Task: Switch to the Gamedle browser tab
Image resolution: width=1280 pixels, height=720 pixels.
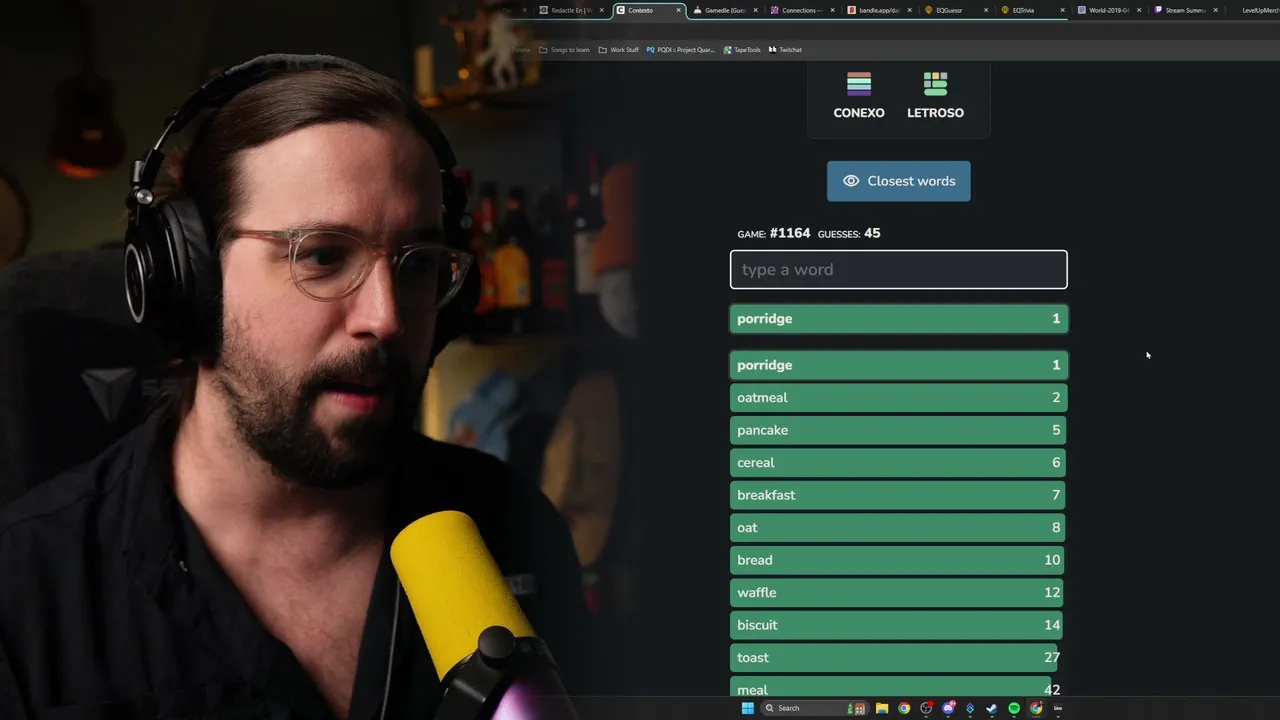Action: click(x=725, y=10)
